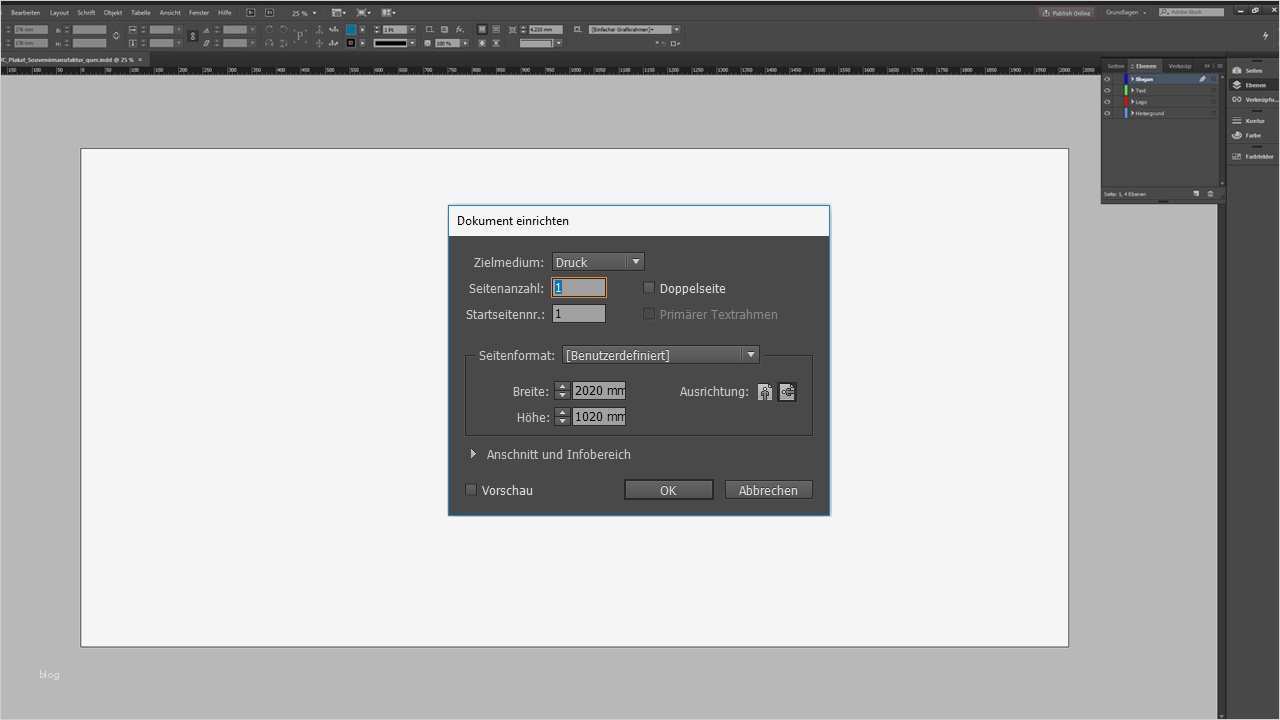Screen dimensions: 1280x720
Task: Open the Seitenformat dropdown
Action: 660,355
